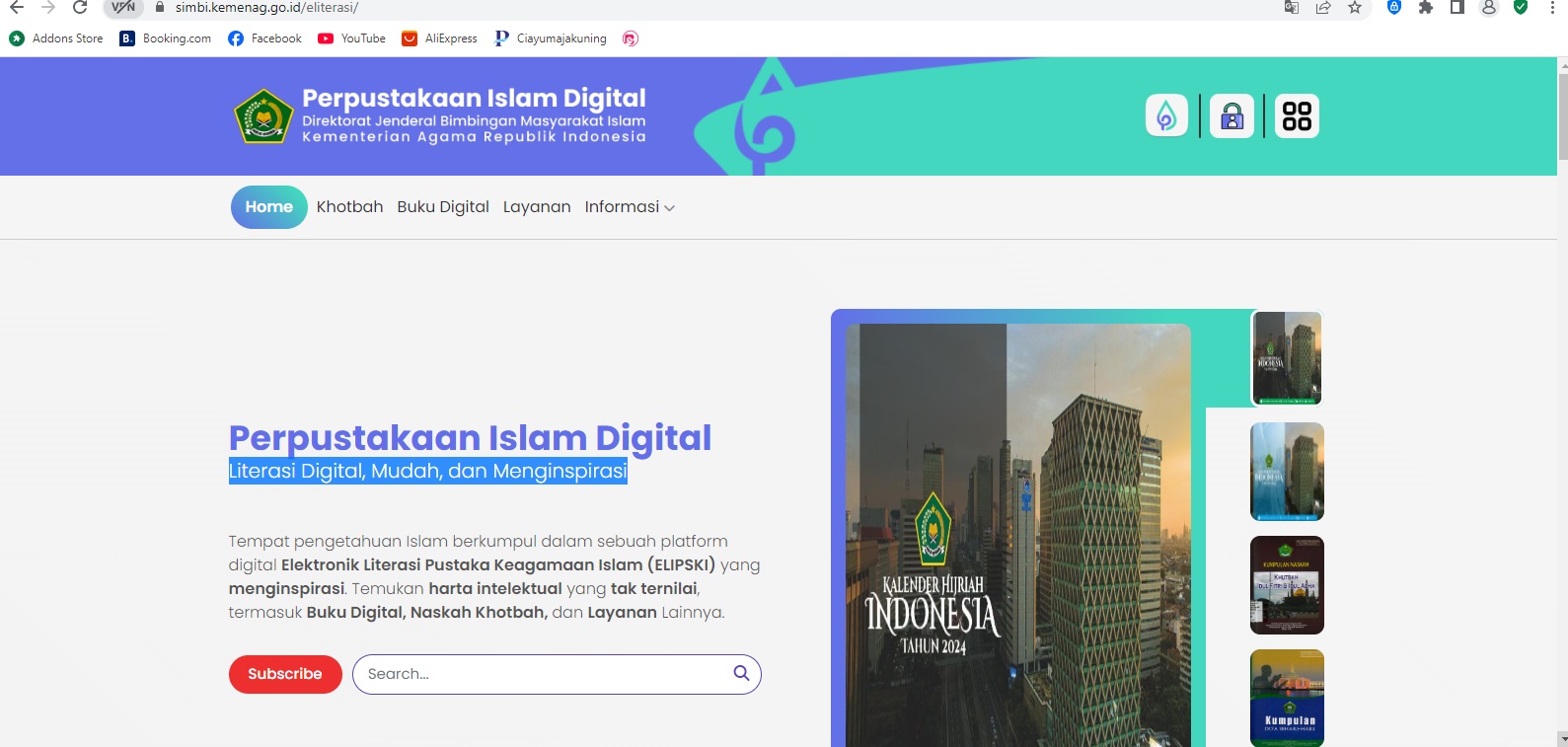Image resolution: width=1568 pixels, height=747 pixels.
Task: Toggle the VPN badge in address bar
Action: click(123, 8)
